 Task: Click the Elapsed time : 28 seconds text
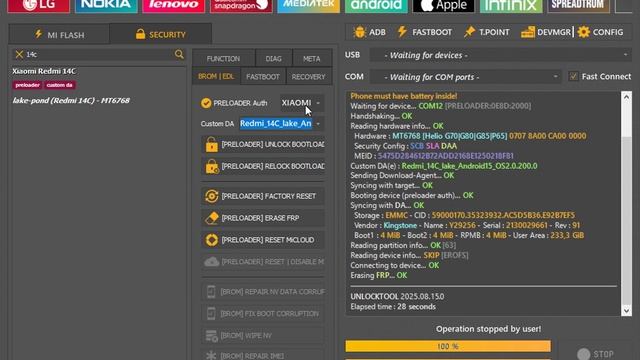pos(393,307)
